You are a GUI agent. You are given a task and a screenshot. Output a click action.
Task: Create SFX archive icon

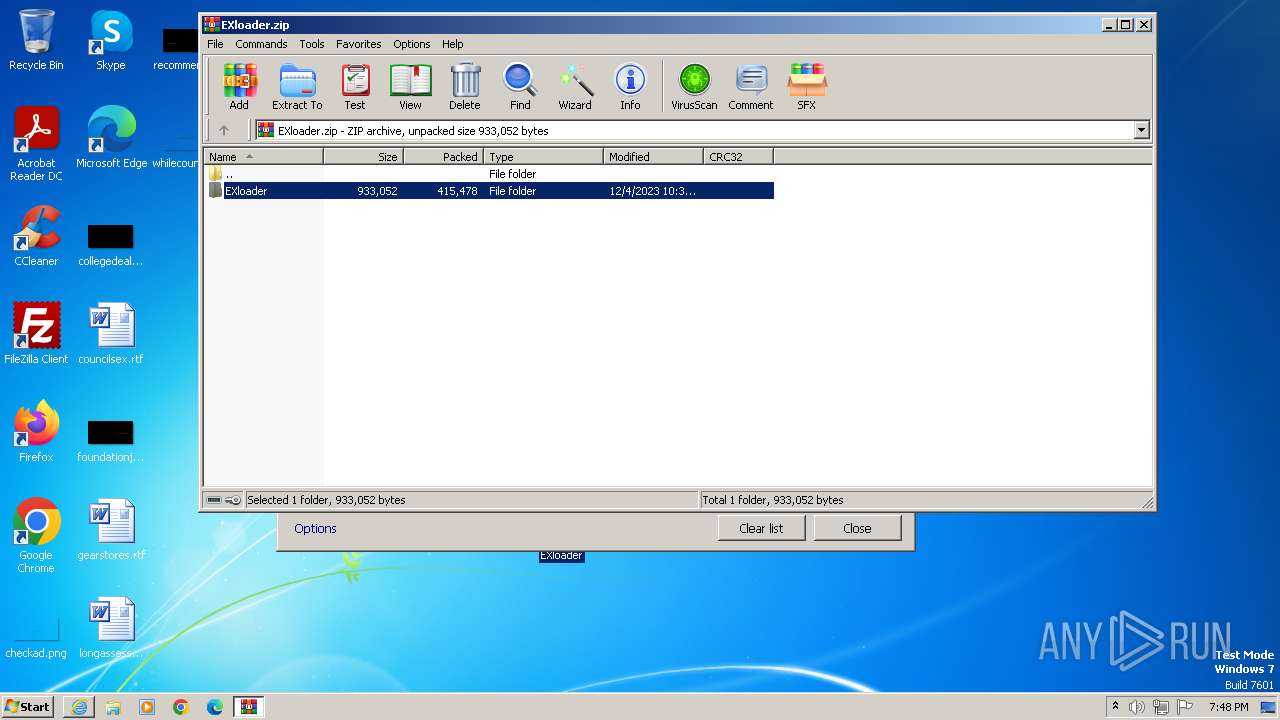pos(806,86)
